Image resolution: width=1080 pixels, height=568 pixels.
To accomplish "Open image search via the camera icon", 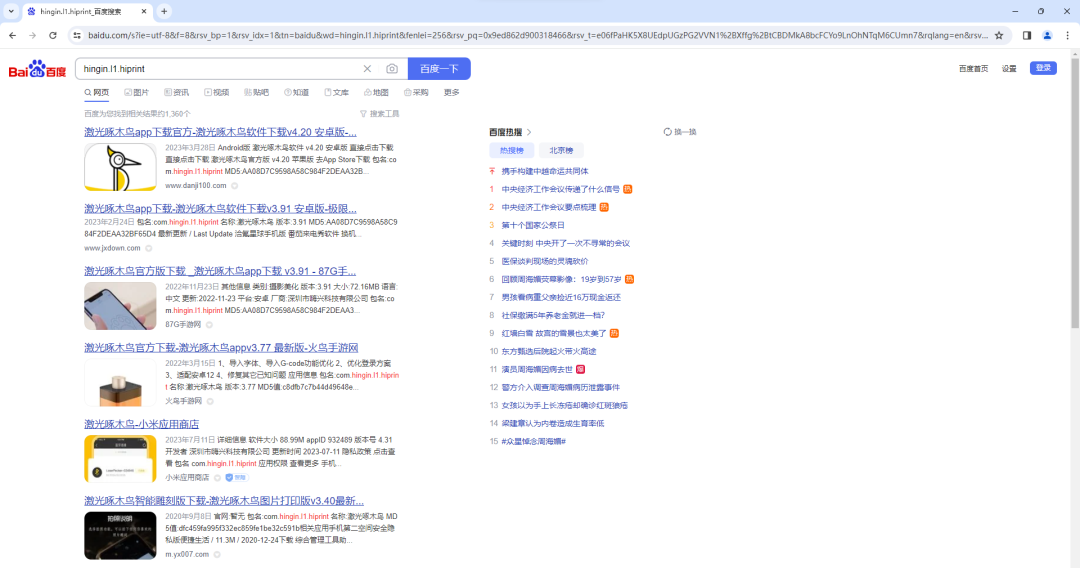I will click(x=392, y=69).
